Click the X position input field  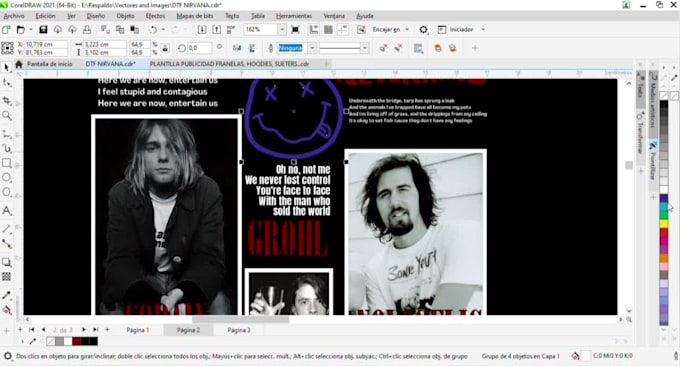46,44
